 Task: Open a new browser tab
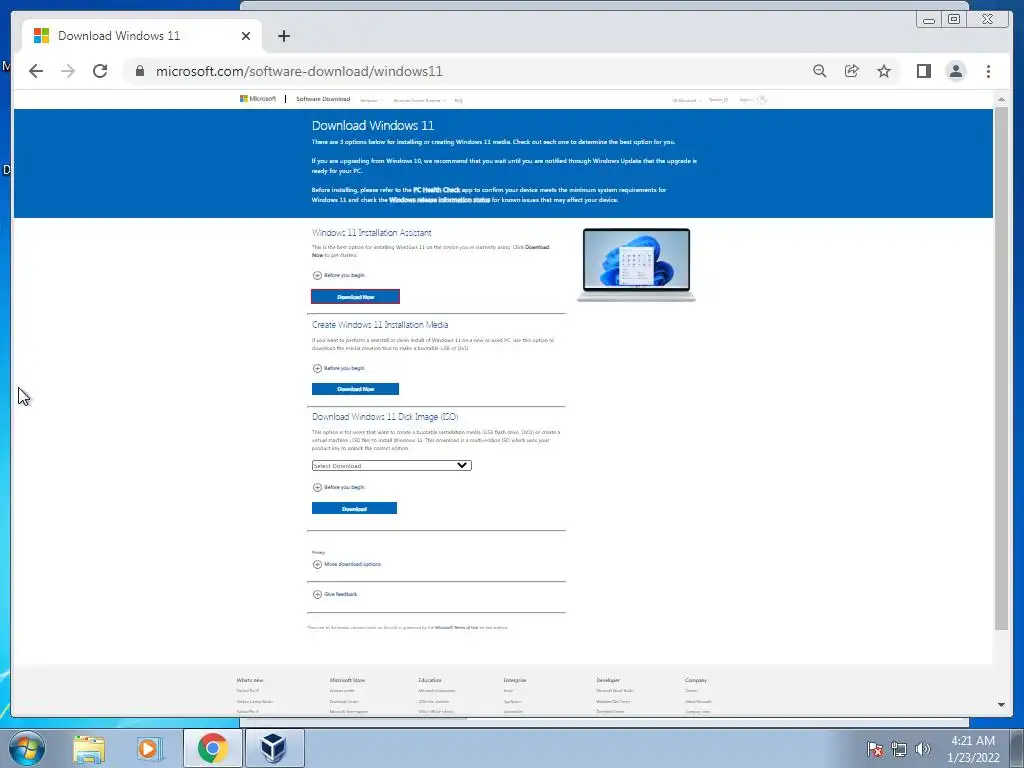[283, 36]
